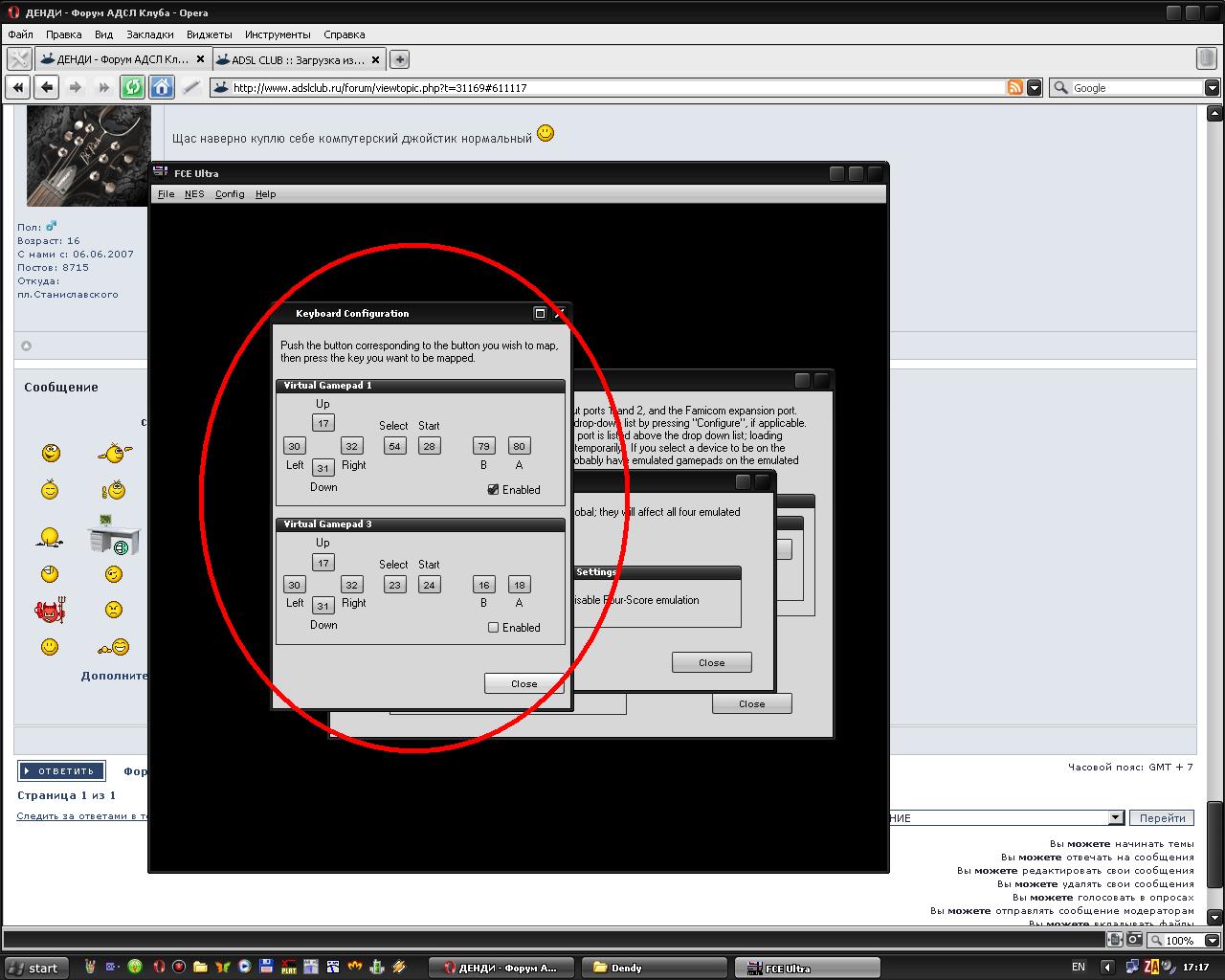
Task: Click the Opera wand password icon
Action: (190, 87)
